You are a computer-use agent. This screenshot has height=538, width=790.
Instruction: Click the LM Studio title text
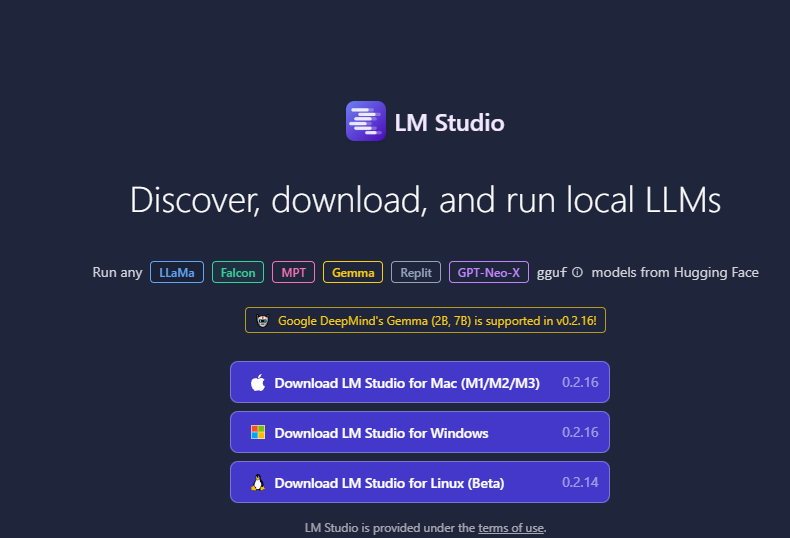(x=449, y=123)
